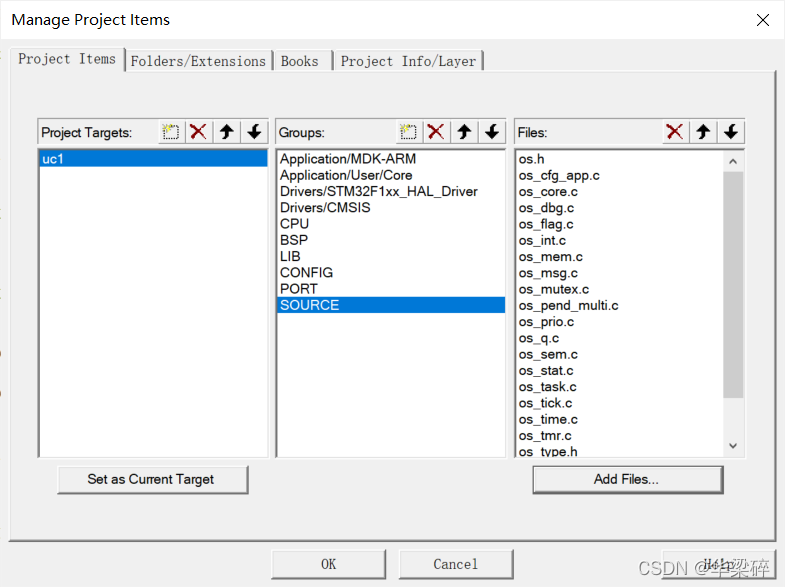The width and height of the screenshot is (785, 587).
Task: Select the LIB group
Action: tap(390, 256)
